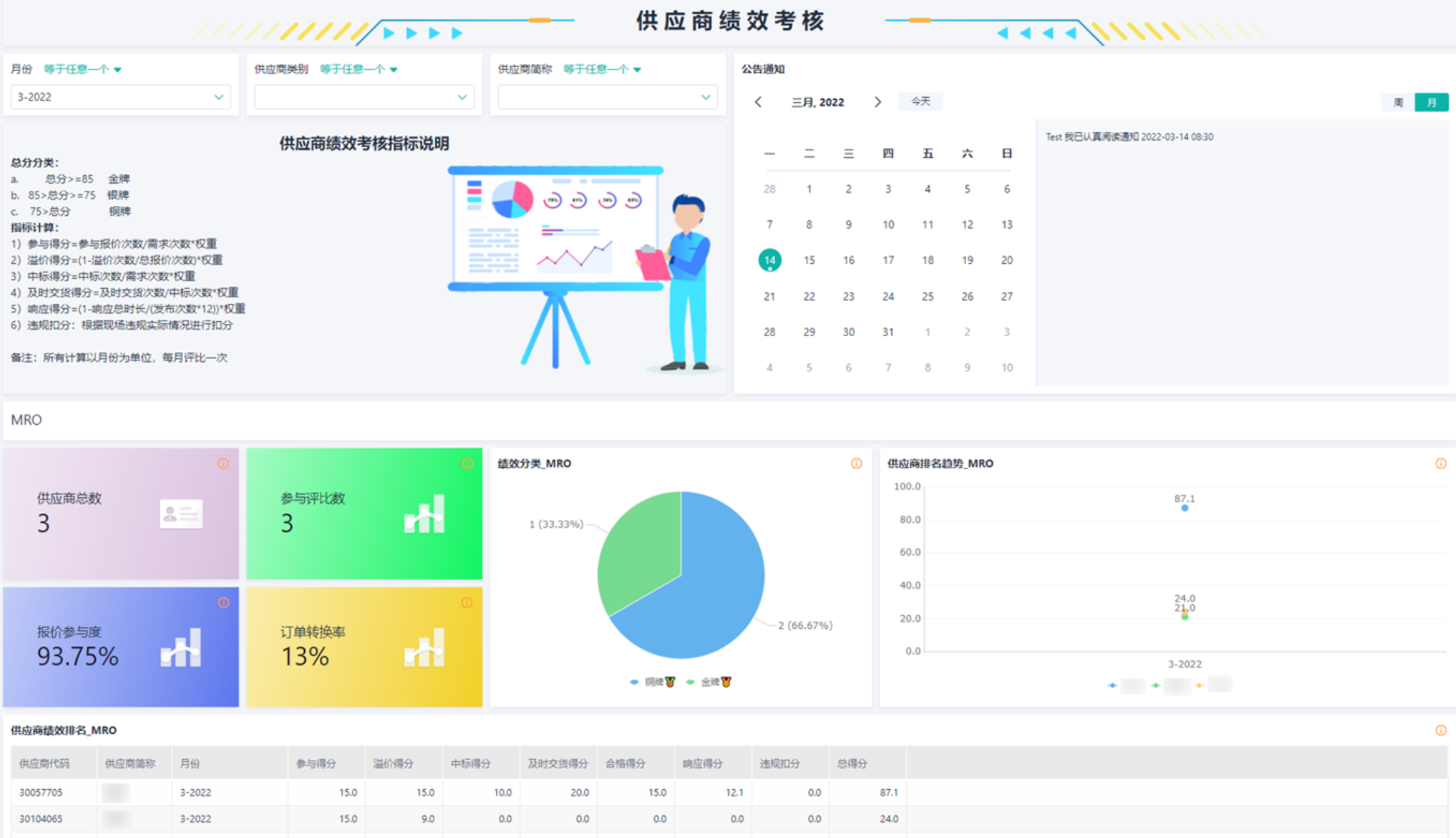This screenshot has width=1456, height=838.
Task: Open the 月份 dropdown showing 3-2022
Action: coord(121,97)
